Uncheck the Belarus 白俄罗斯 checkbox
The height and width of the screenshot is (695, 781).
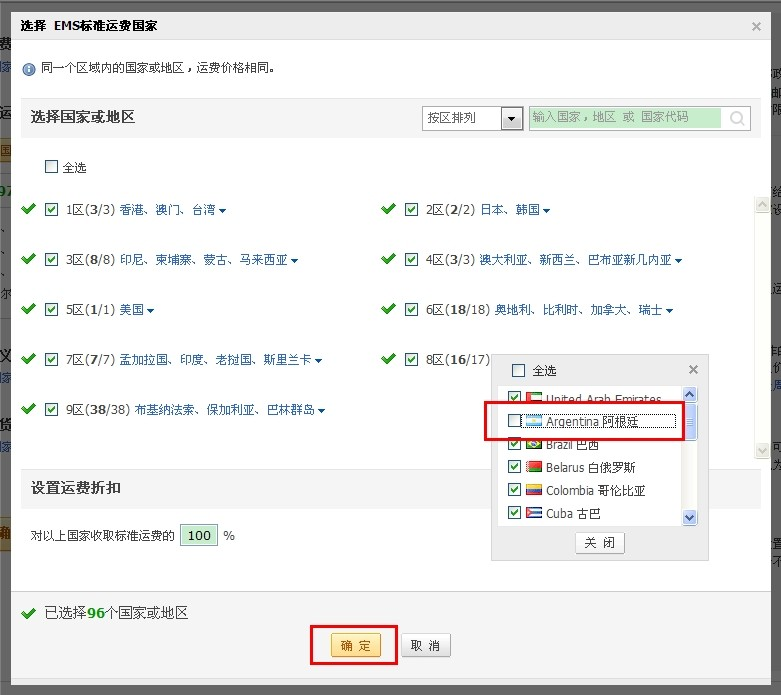click(515, 466)
